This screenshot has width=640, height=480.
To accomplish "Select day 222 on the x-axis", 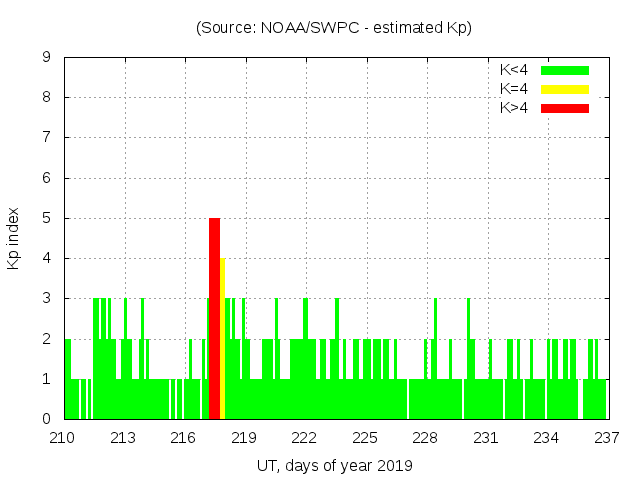I will pyautogui.click(x=304, y=438).
